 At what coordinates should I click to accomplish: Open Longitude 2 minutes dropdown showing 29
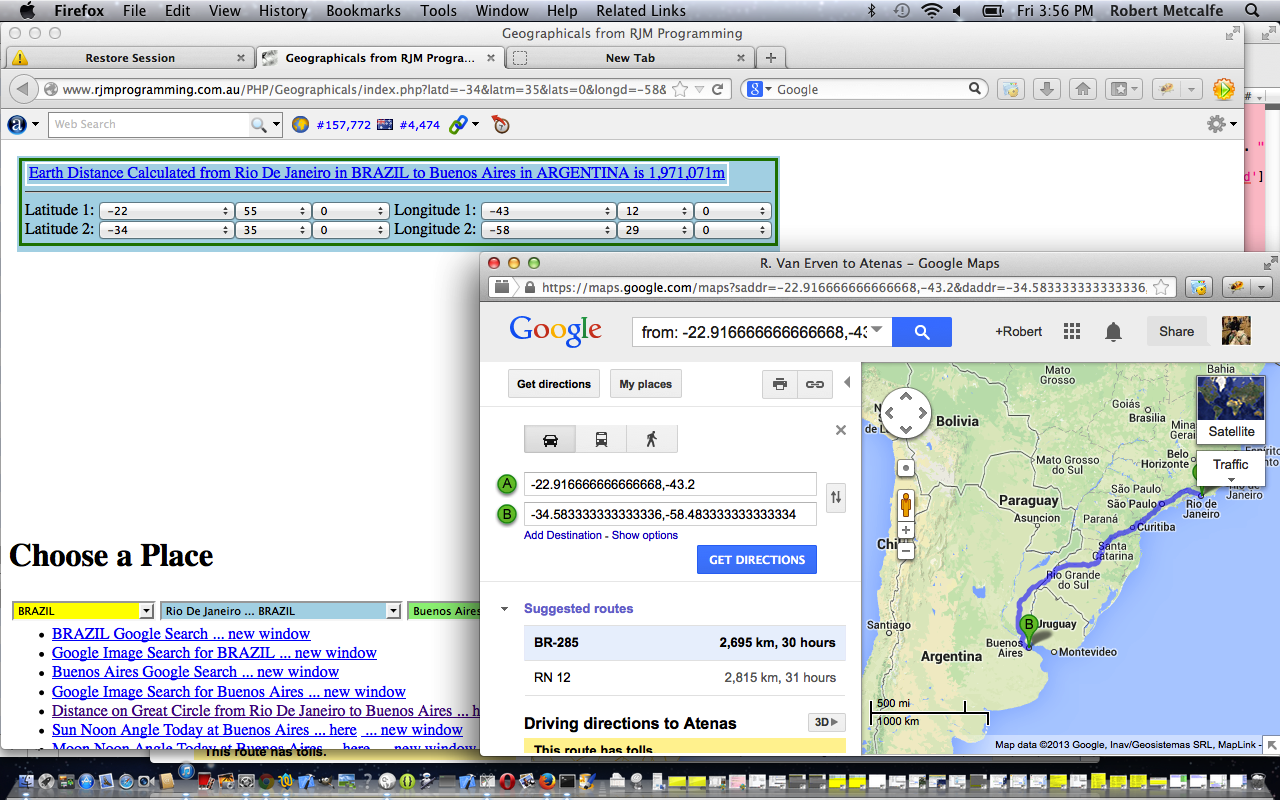coord(654,230)
